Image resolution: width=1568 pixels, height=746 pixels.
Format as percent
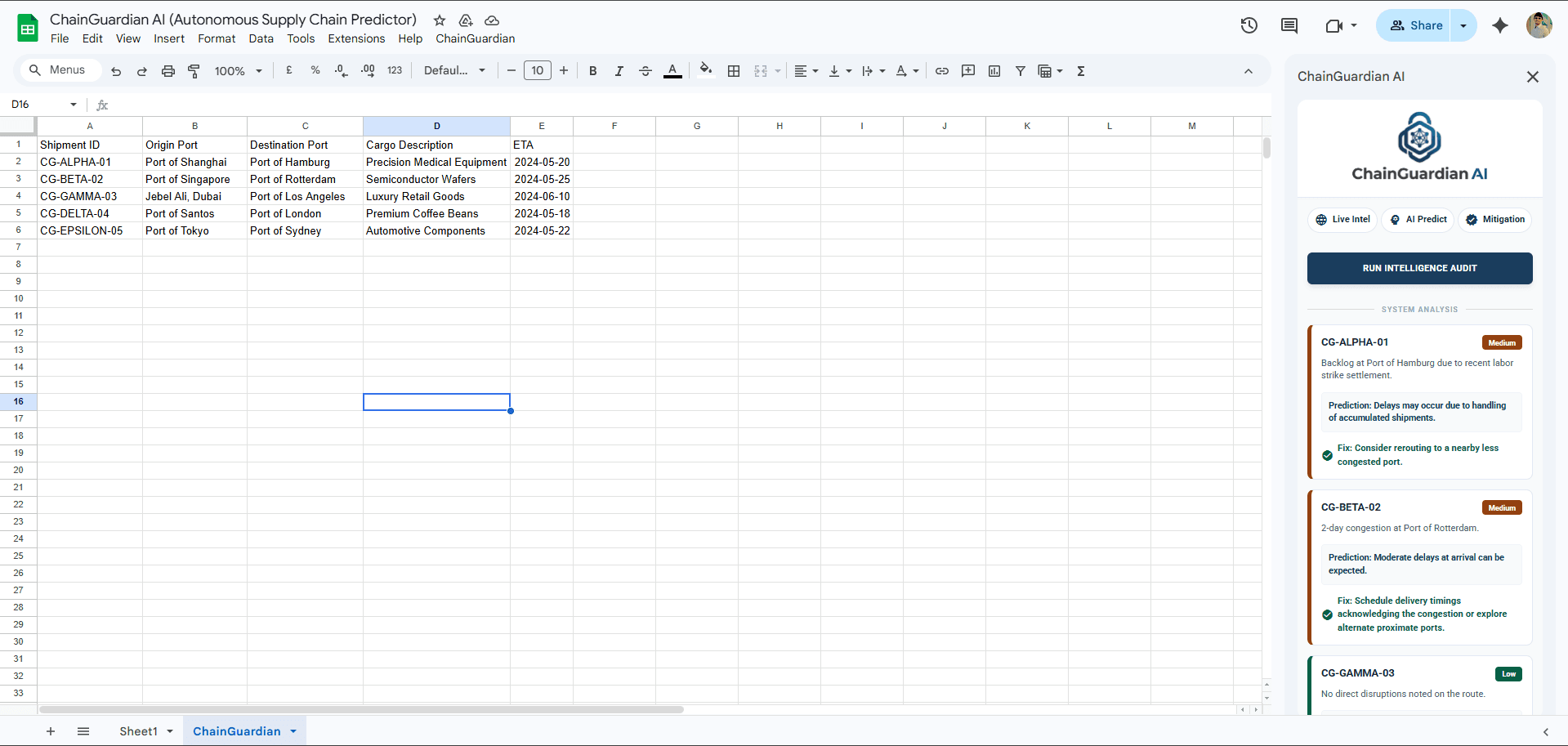[315, 70]
